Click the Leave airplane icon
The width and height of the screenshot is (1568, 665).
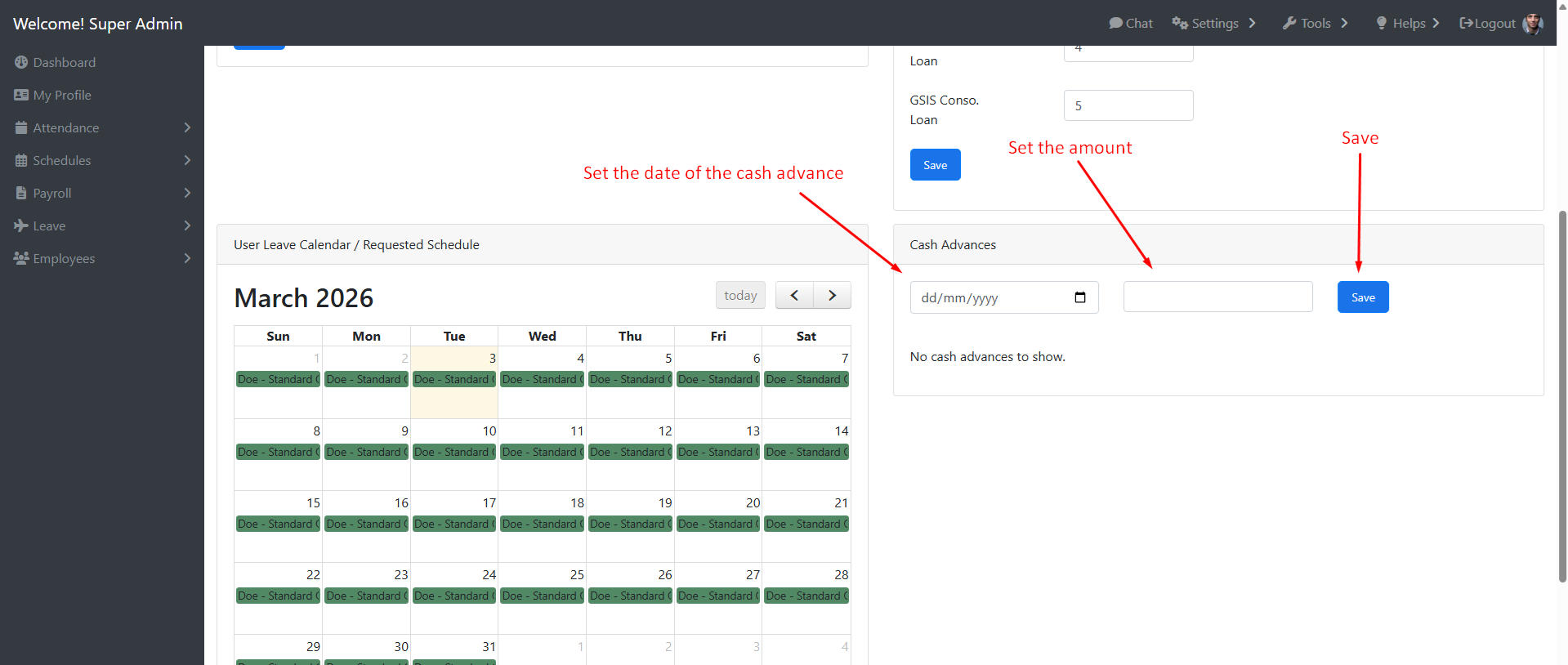click(21, 226)
